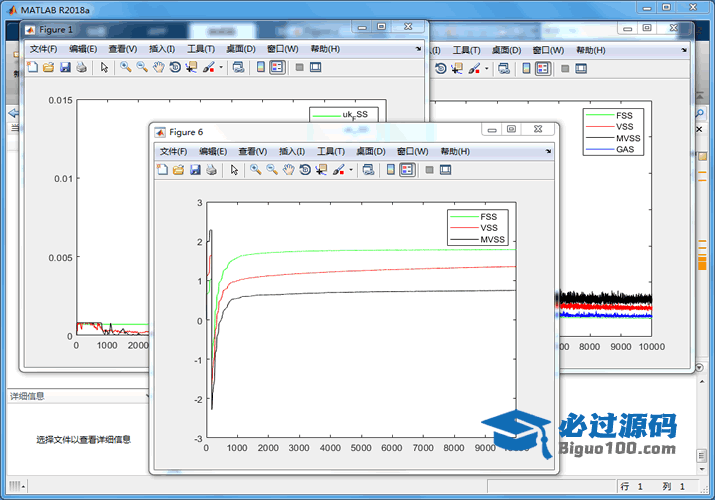Select the Pan hand tool in Figure 6
Screen dimensions: 715x500
point(288,170)
